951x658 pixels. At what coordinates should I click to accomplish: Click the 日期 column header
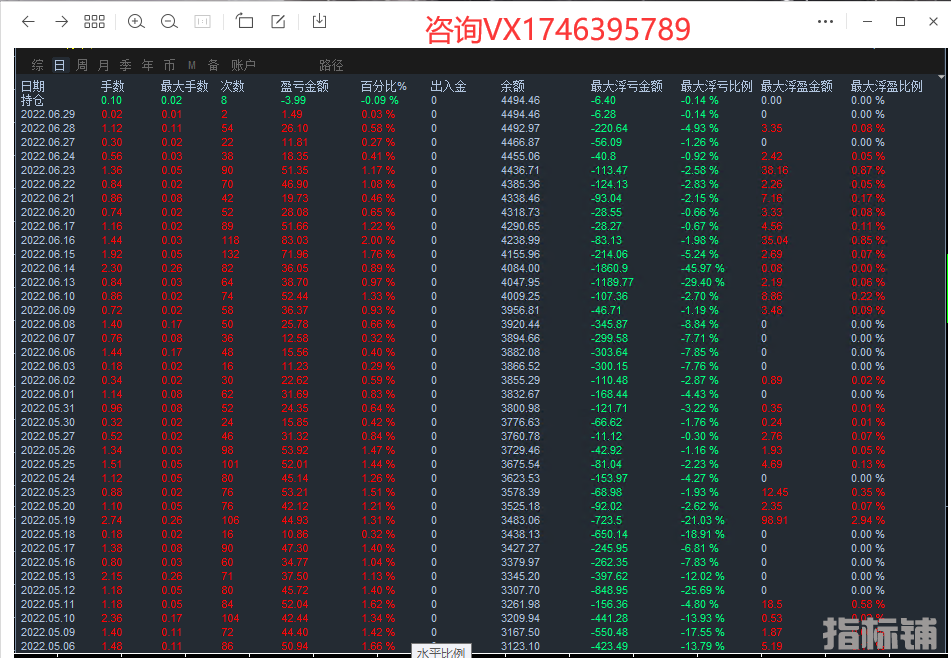click(x=33, y=86)
